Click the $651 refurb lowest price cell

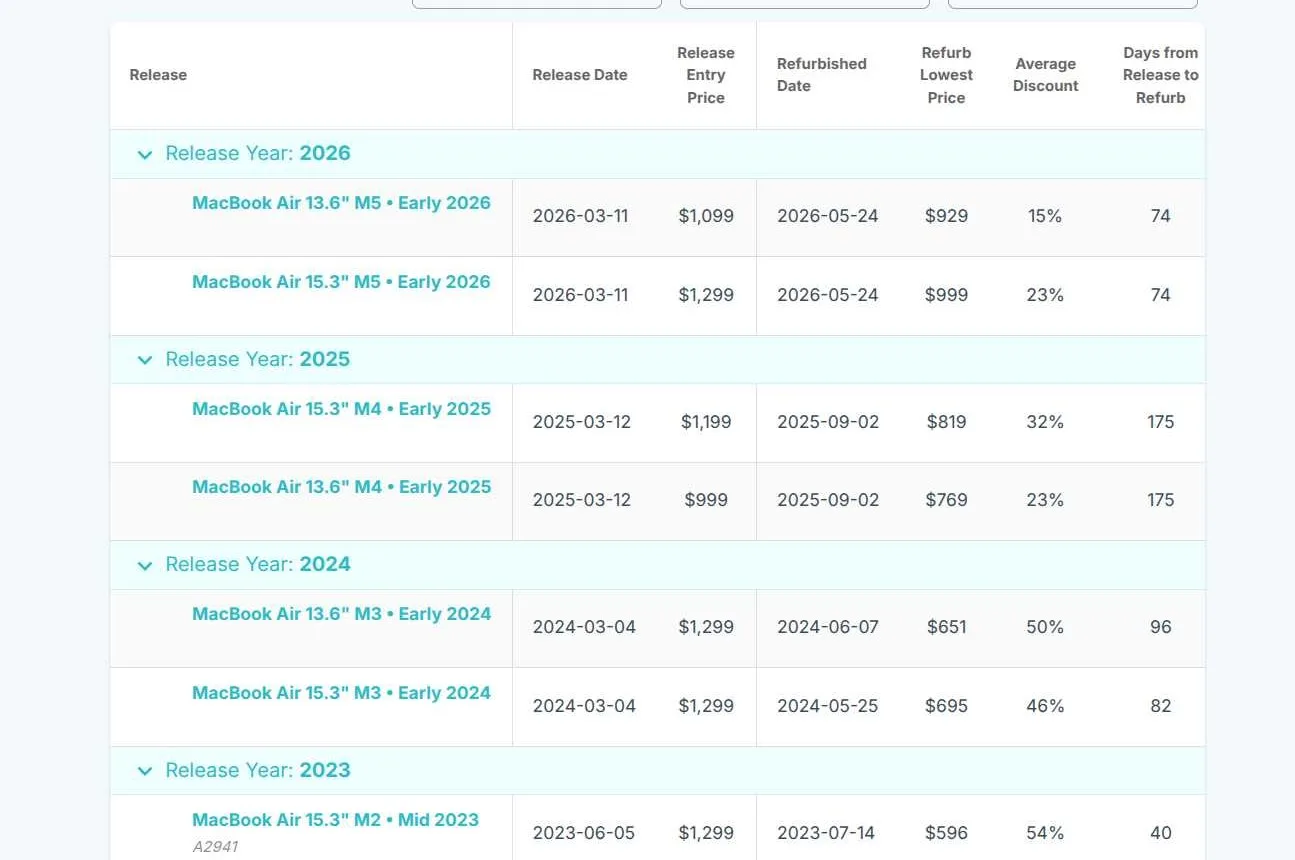946,627
